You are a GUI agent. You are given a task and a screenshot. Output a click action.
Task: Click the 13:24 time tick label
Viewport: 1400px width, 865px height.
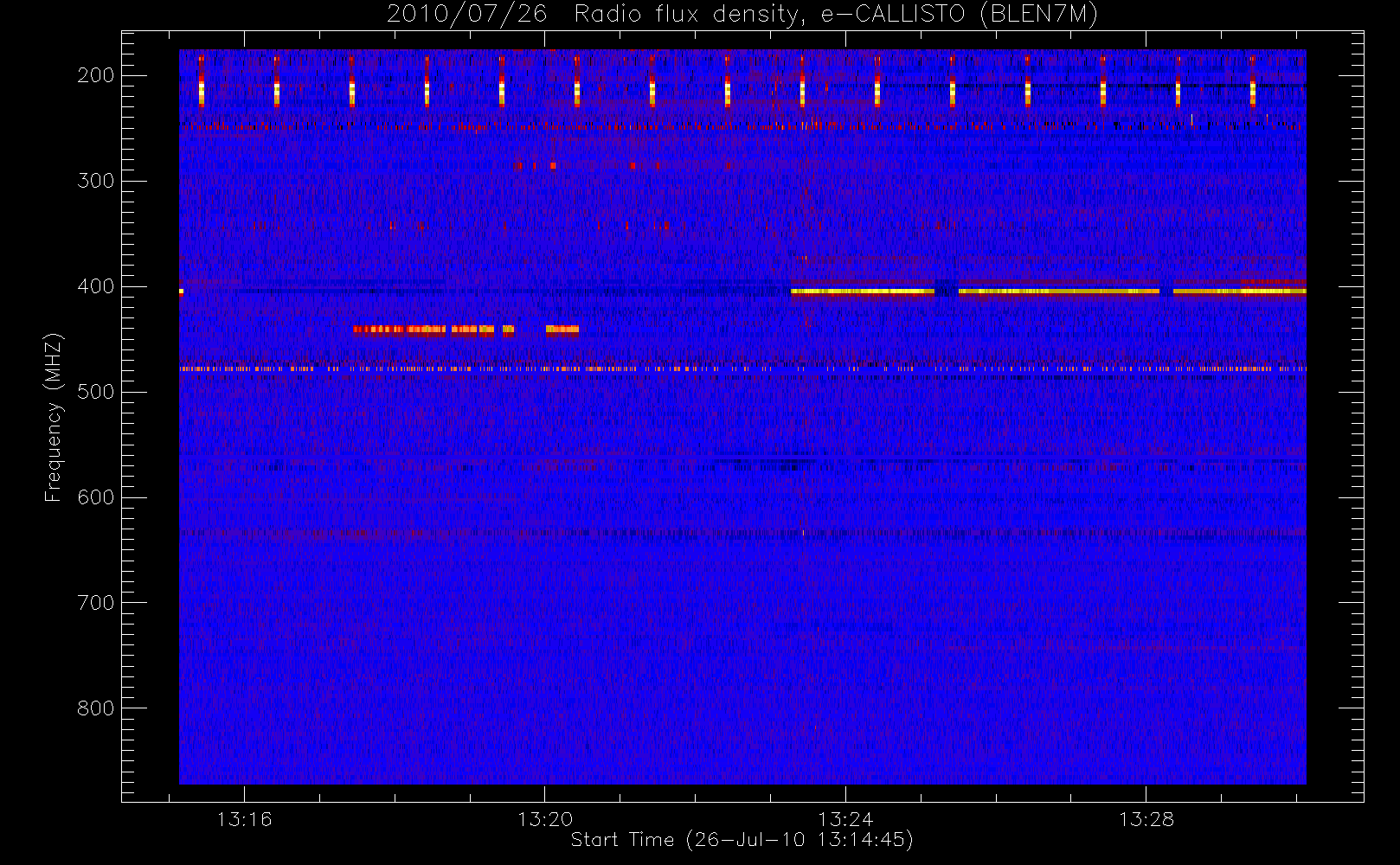pos(845,819)
